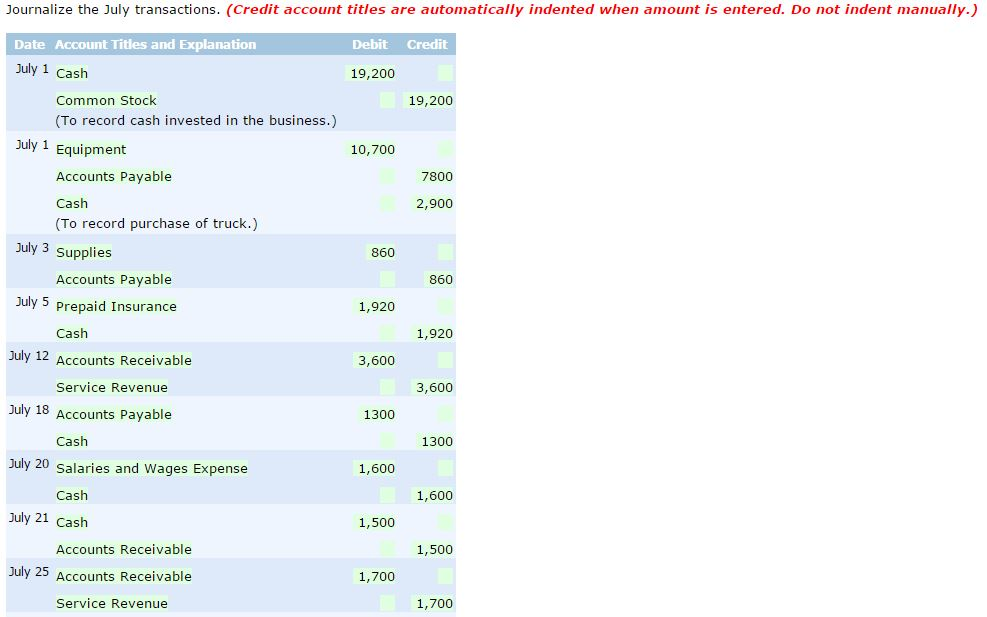The width and height of the screenshot is (987, 617).
Task: Click the empty credit cell beside Equipment
Action: click(443, 149)
